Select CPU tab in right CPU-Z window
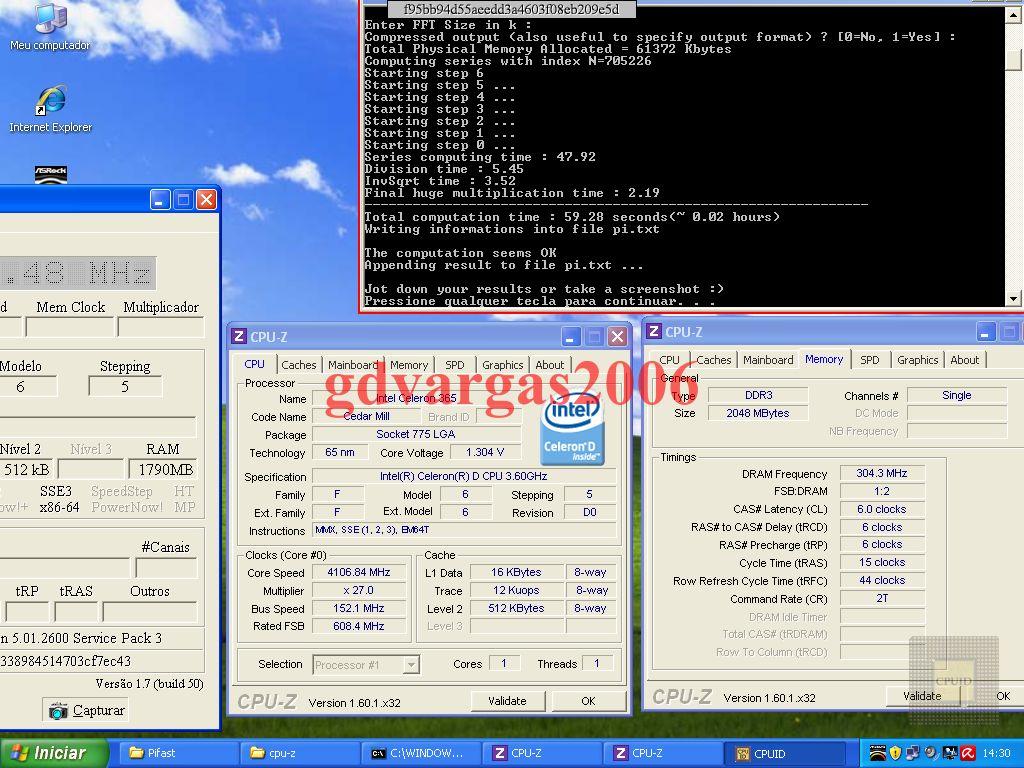Viewport: 1024px width, 768px height. tap(669, 360)
